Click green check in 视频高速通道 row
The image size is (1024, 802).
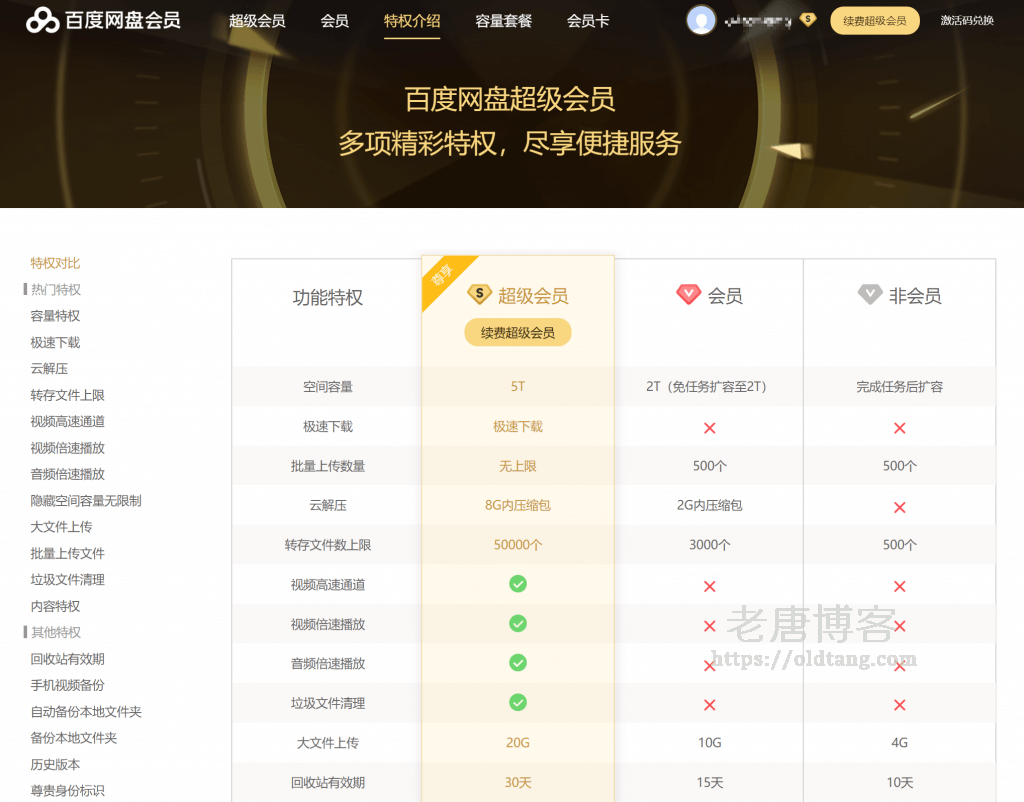[x=518, y=584]
